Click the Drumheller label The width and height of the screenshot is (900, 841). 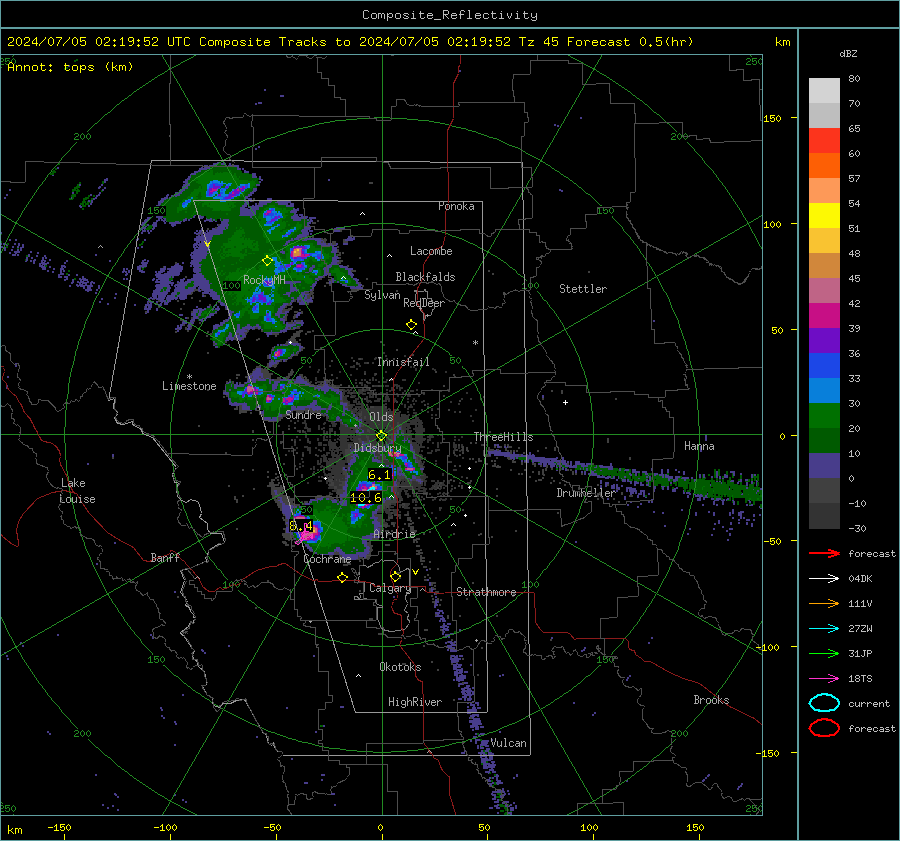point(586,493)
